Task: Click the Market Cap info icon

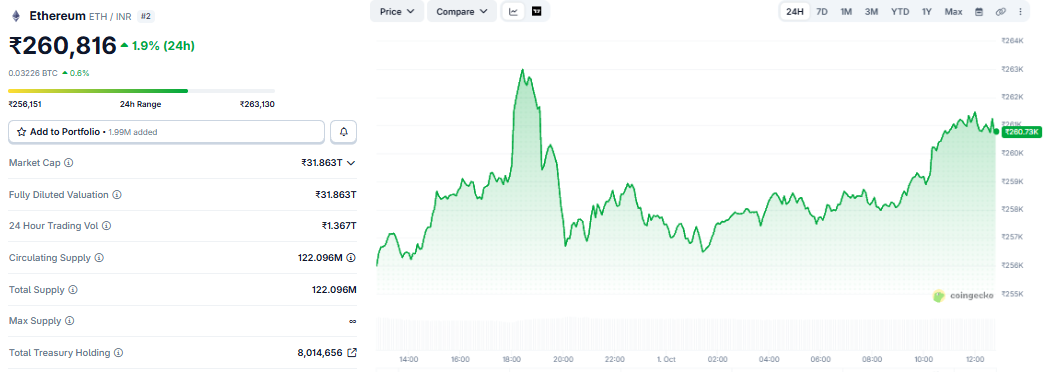Action: (69, 162)
